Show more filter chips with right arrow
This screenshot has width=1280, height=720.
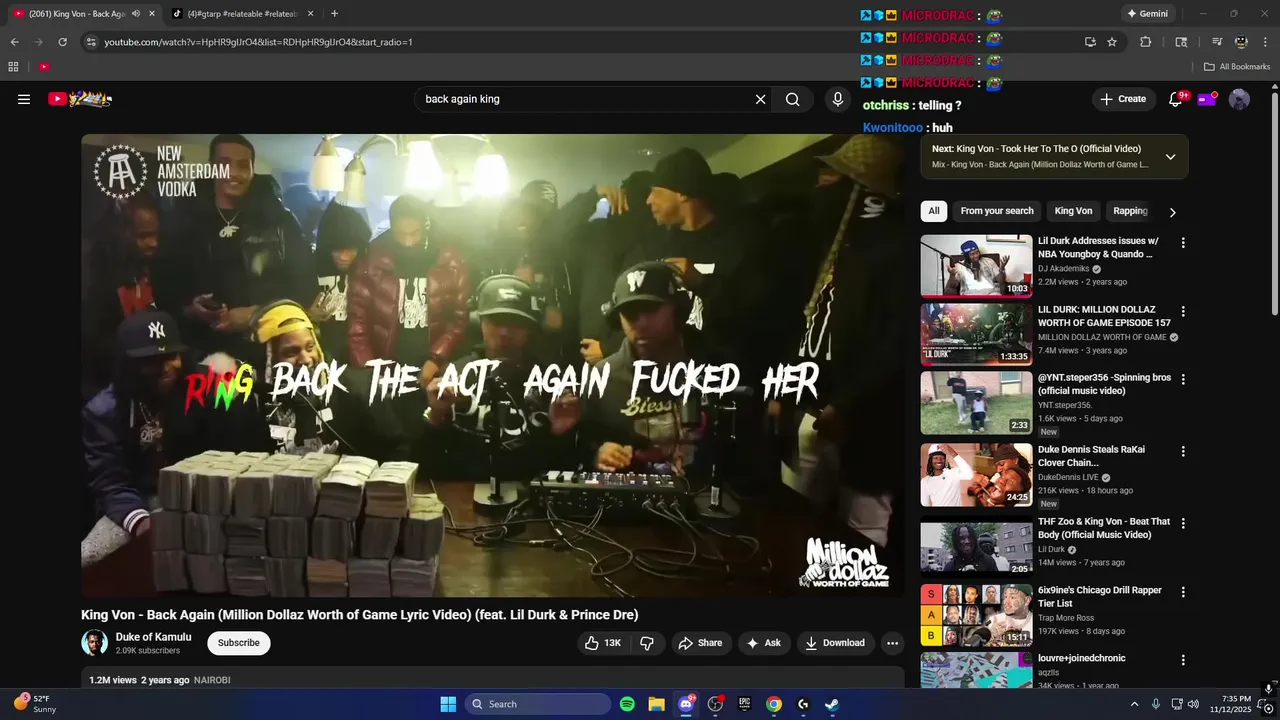(1173, 212)
